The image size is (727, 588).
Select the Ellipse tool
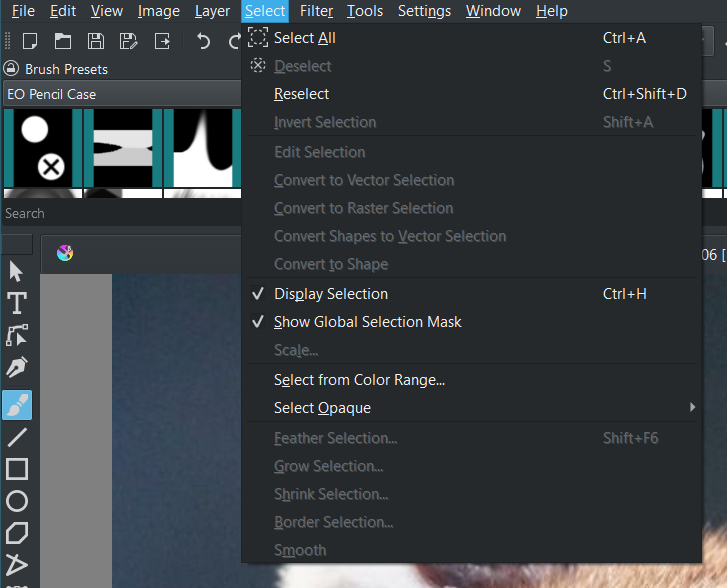tap(17, 501)
